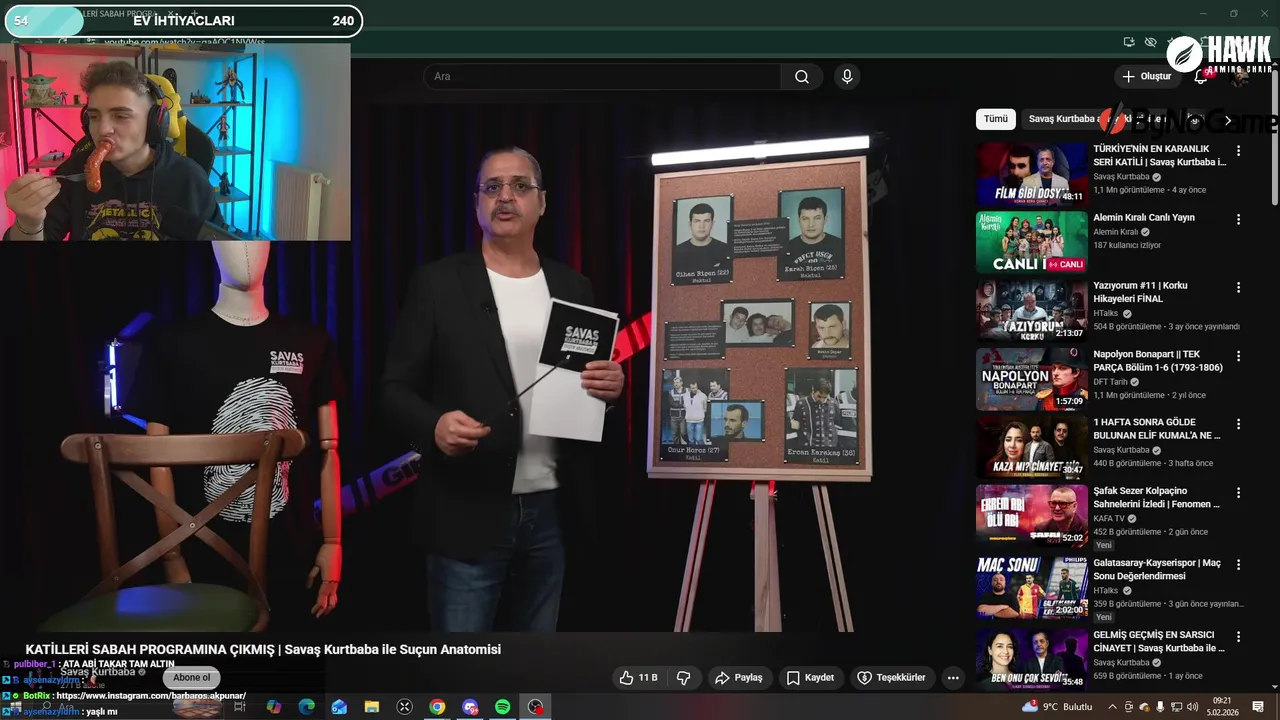
Task: Open the Instagram link in BotRix chat message
Action: [151, 696]
